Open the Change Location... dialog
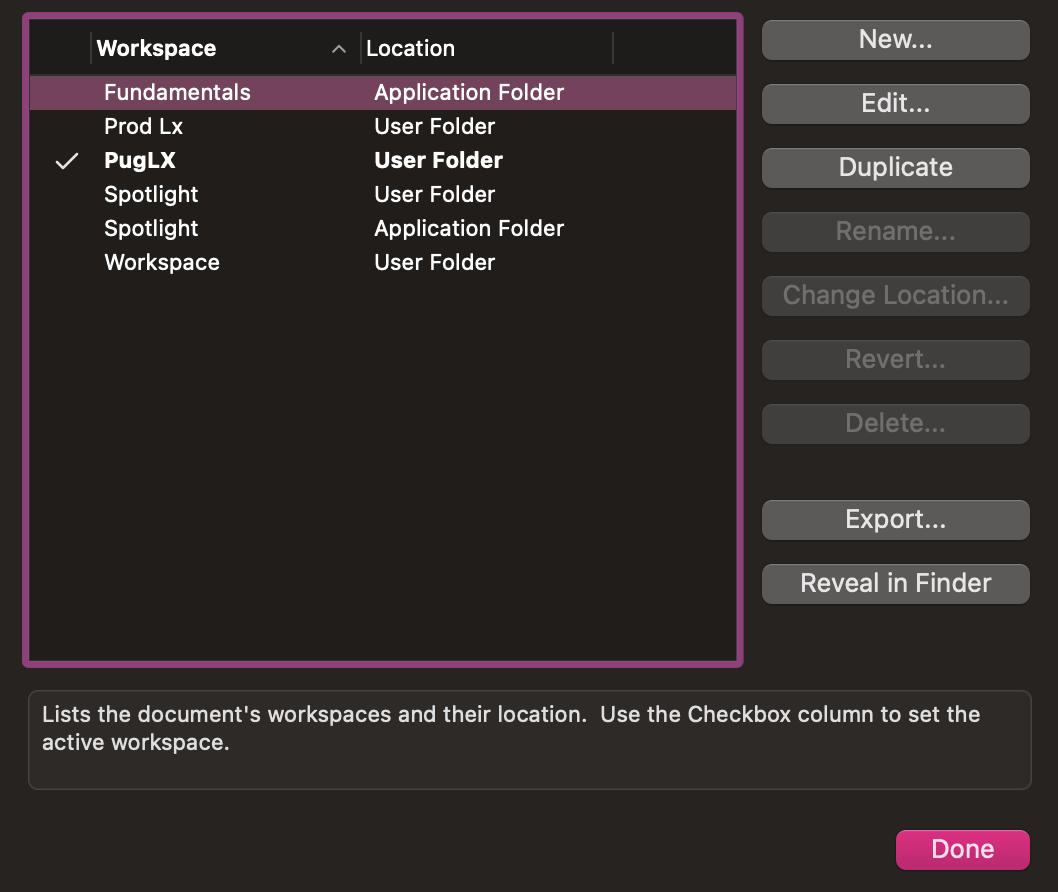The width and height of the screenshot is (1058, 892). (894, 295)
